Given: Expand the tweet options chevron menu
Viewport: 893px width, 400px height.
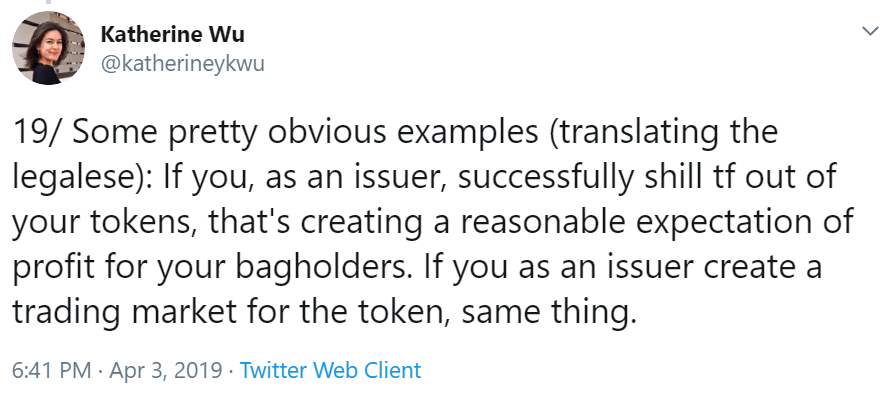Looking at the screenshot, I should (868, 31).
